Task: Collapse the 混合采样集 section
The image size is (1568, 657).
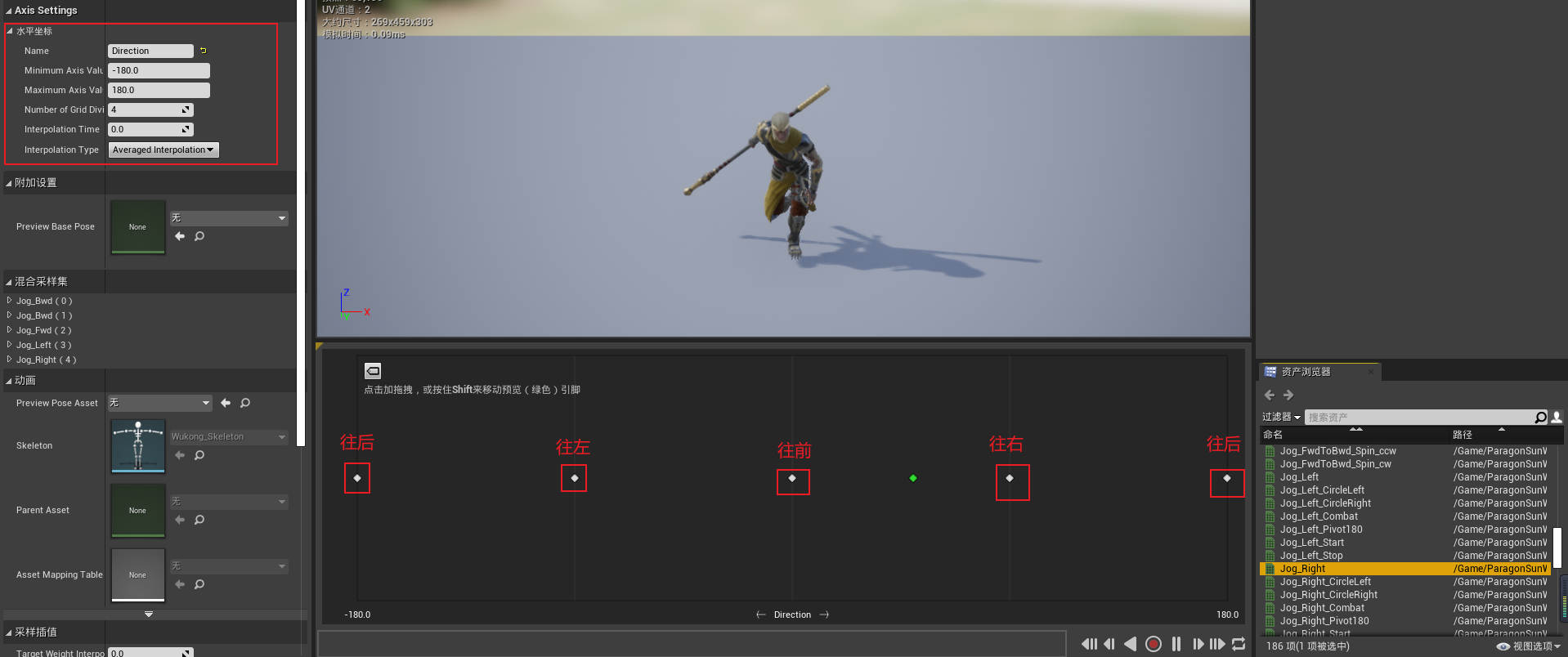Action: click(x=9, y=282)
